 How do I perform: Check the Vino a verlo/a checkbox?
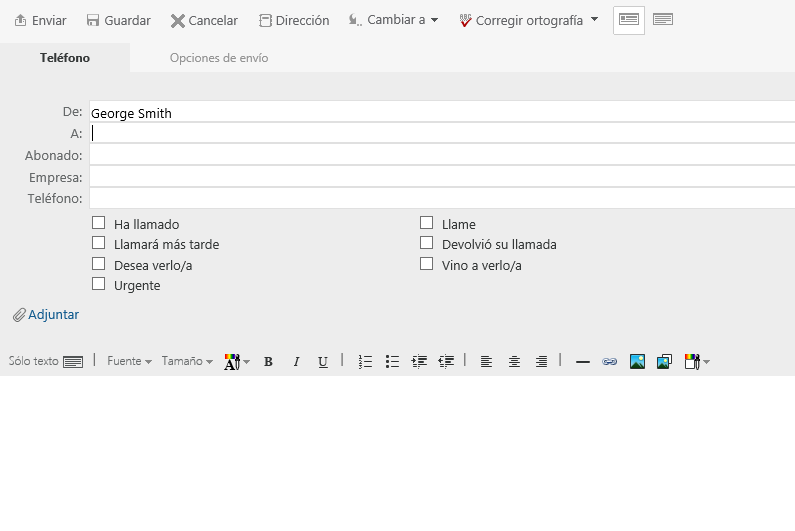[x=426, y=264]
